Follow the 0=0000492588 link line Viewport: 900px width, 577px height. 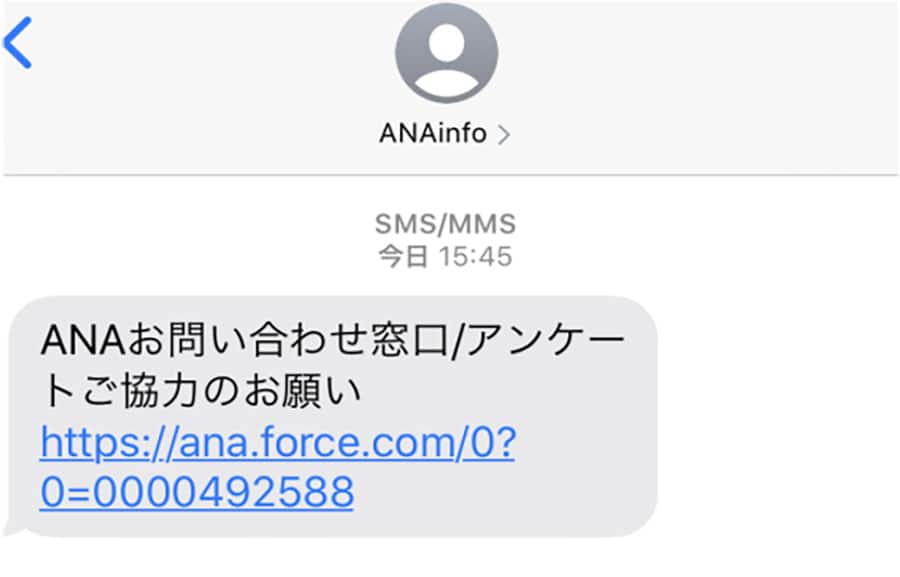(197, 492)
